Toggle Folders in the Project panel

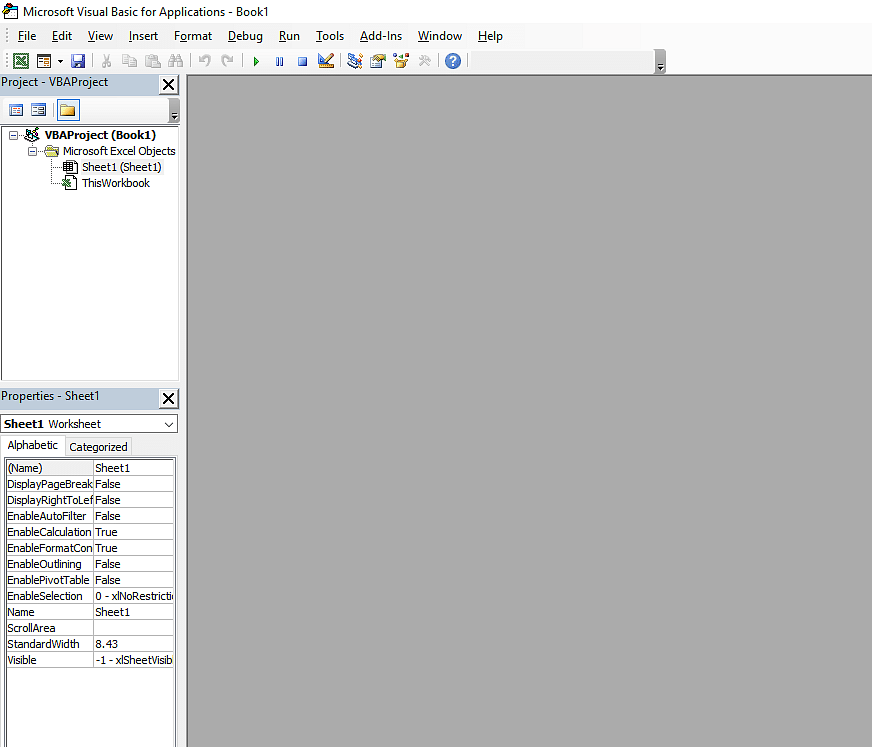(x=68, y=110)
